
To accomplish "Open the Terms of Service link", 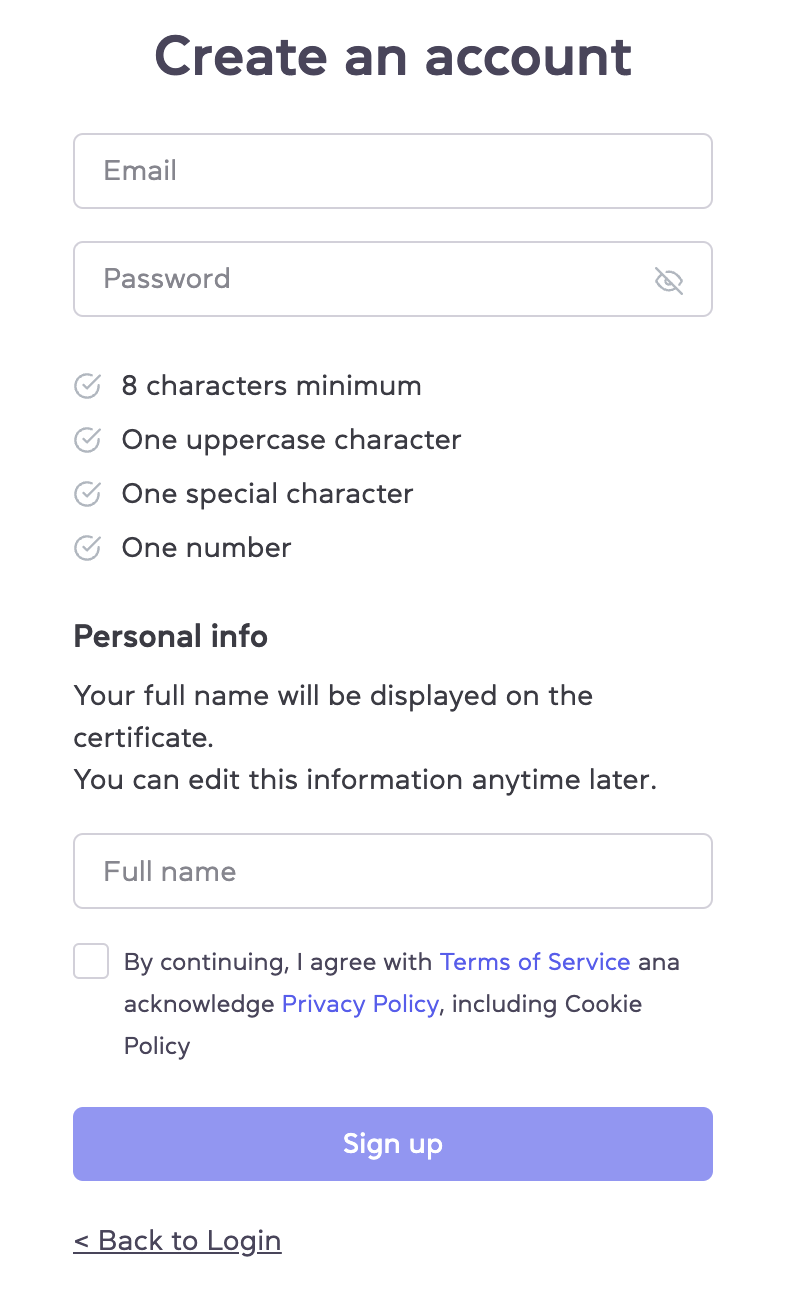I will click(535, 962).
